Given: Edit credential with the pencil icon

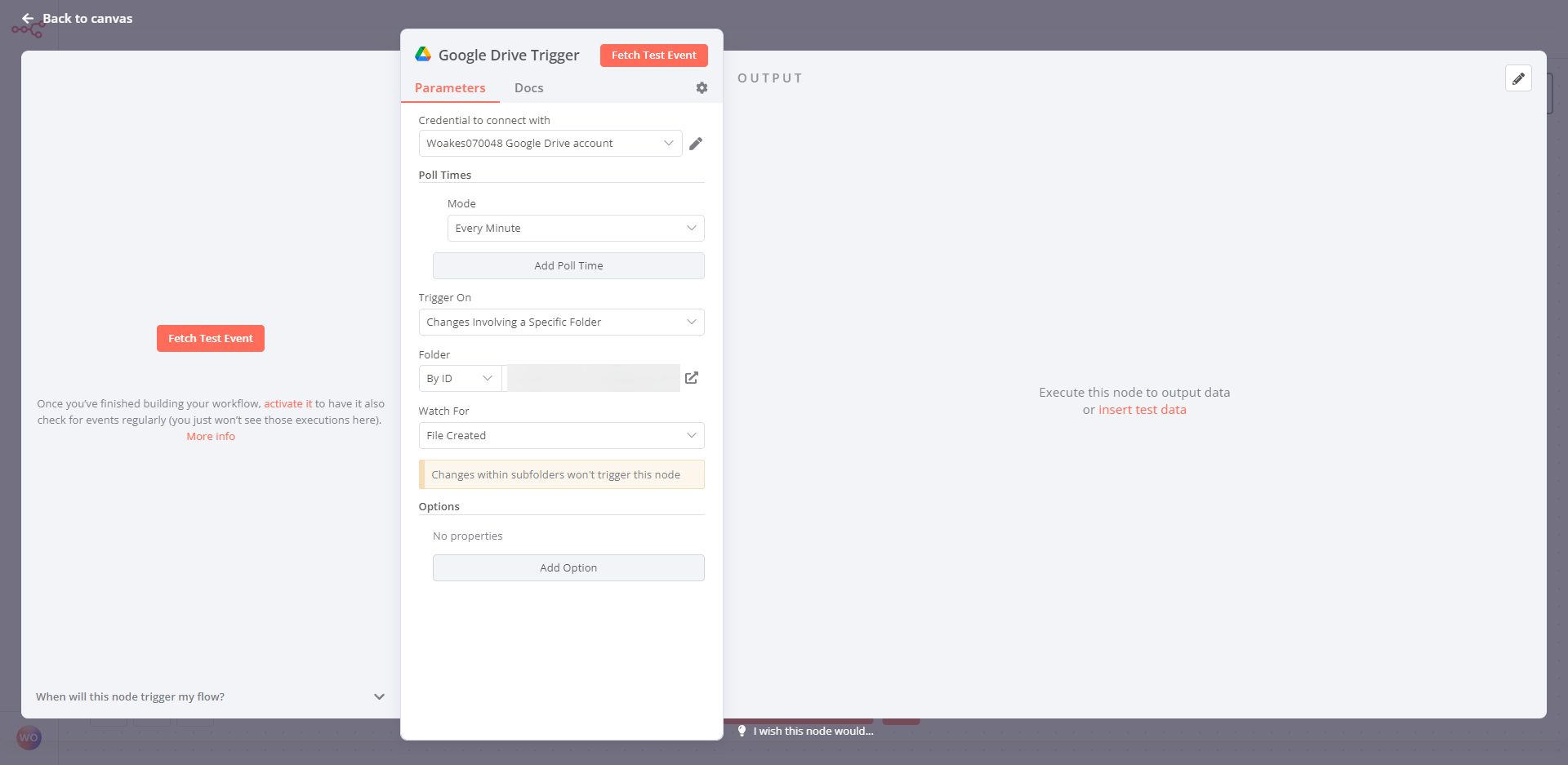Looking at the screenshot, I should 696,144.
